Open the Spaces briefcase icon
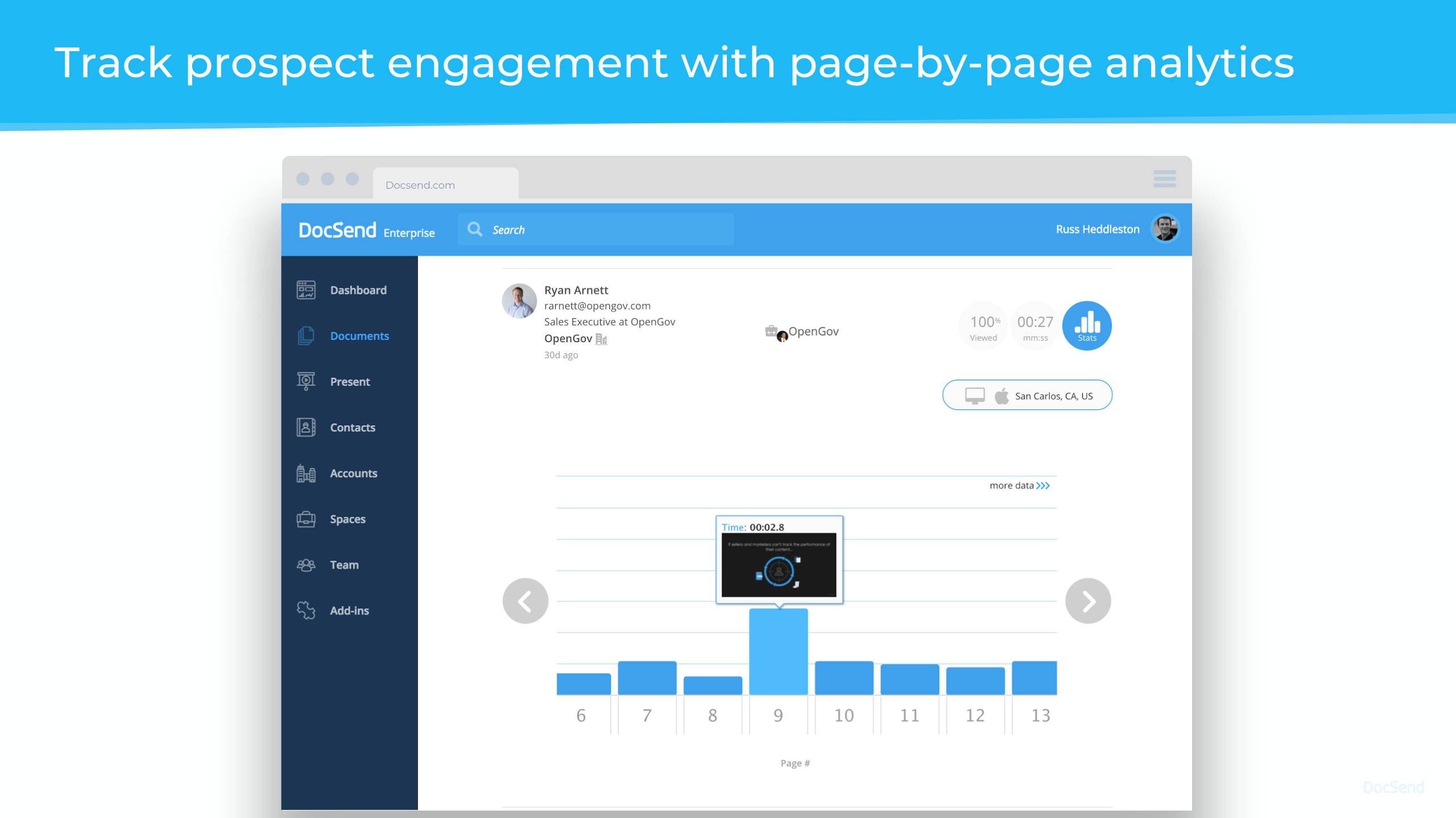Image resolution: width=1456 pixels, height=818 pixels. click(306, 519)
